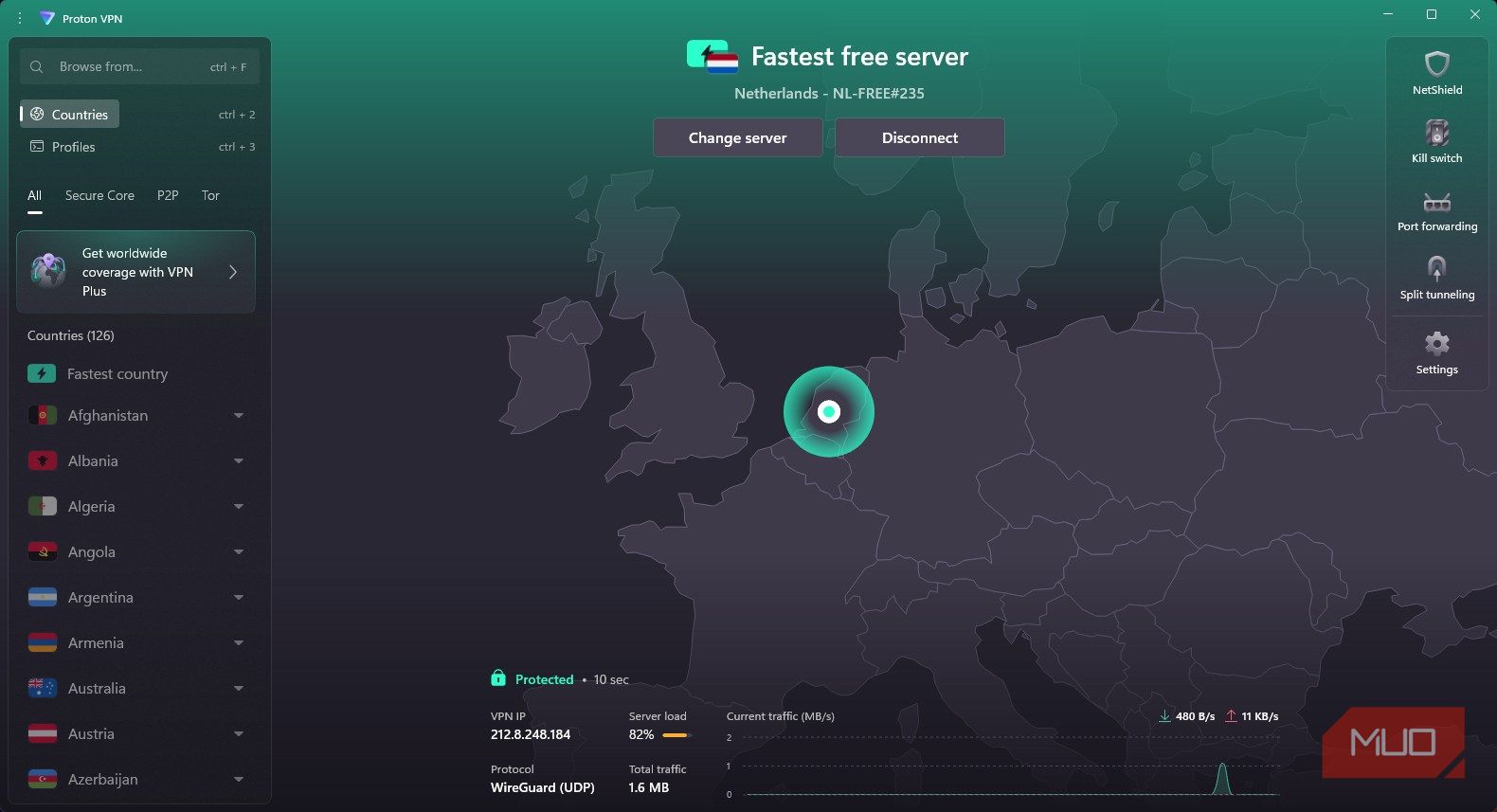Expand the Afghanistan server list
Image resolution: width=1497 pixels, height=812 pixels.
[239, 415]
